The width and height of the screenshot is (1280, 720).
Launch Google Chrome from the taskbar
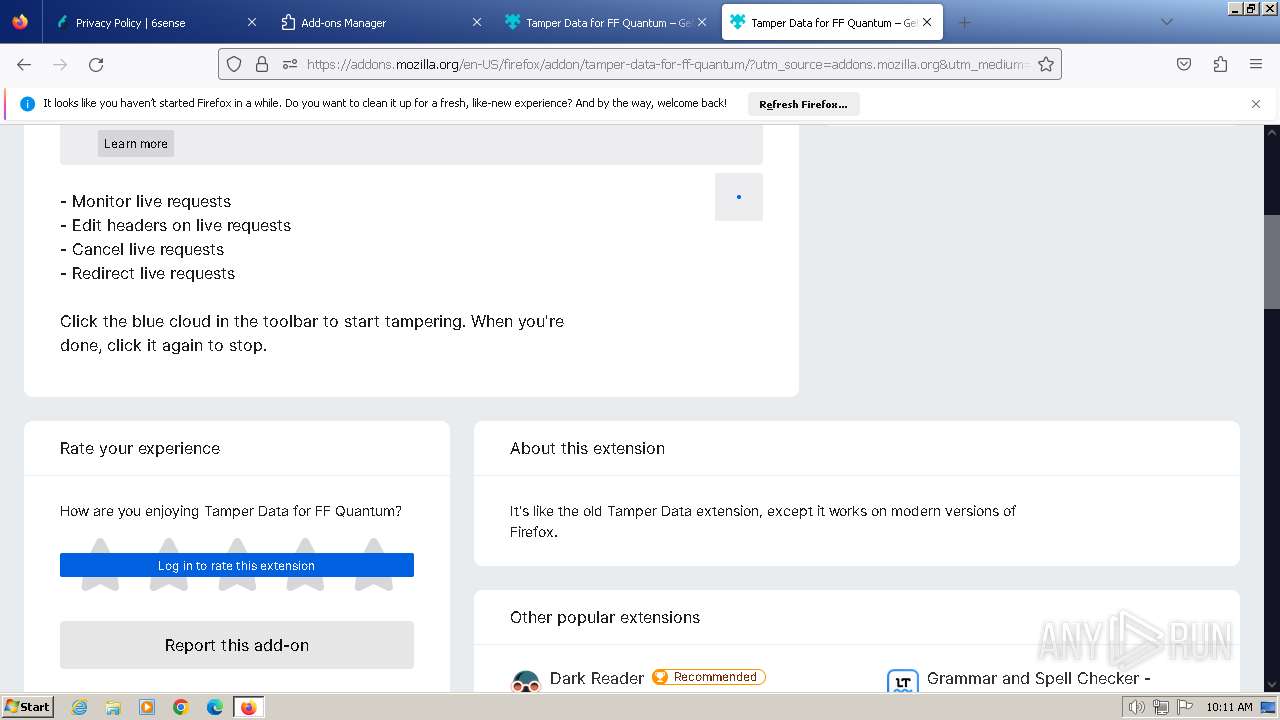[x=181, y=707]
